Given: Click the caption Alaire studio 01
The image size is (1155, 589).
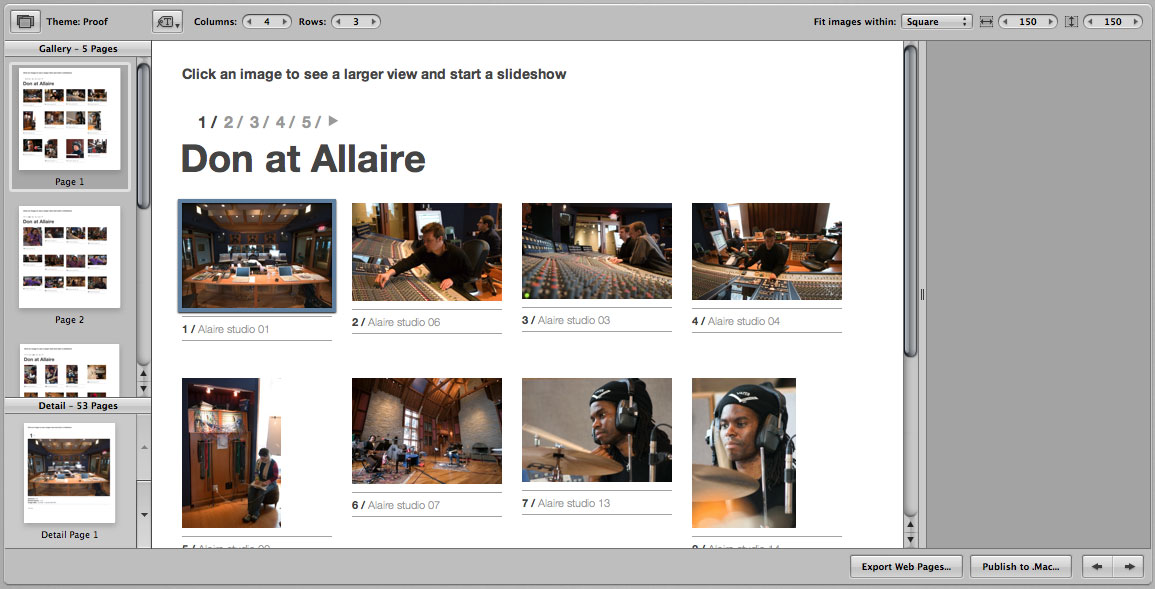Looking at the screenshot, I should tap(234, 329).
